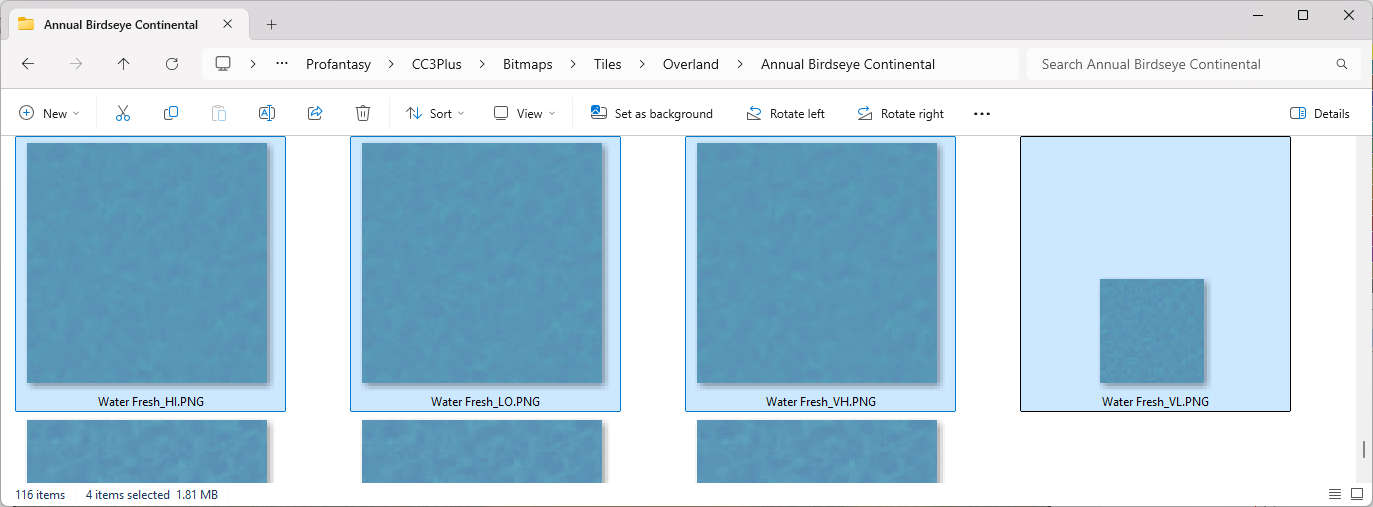Image resolution: width=1373 pixels, height=507 pixels.
Task: Open the See more ellipsis menu
Action: click(x=982, y=114)
